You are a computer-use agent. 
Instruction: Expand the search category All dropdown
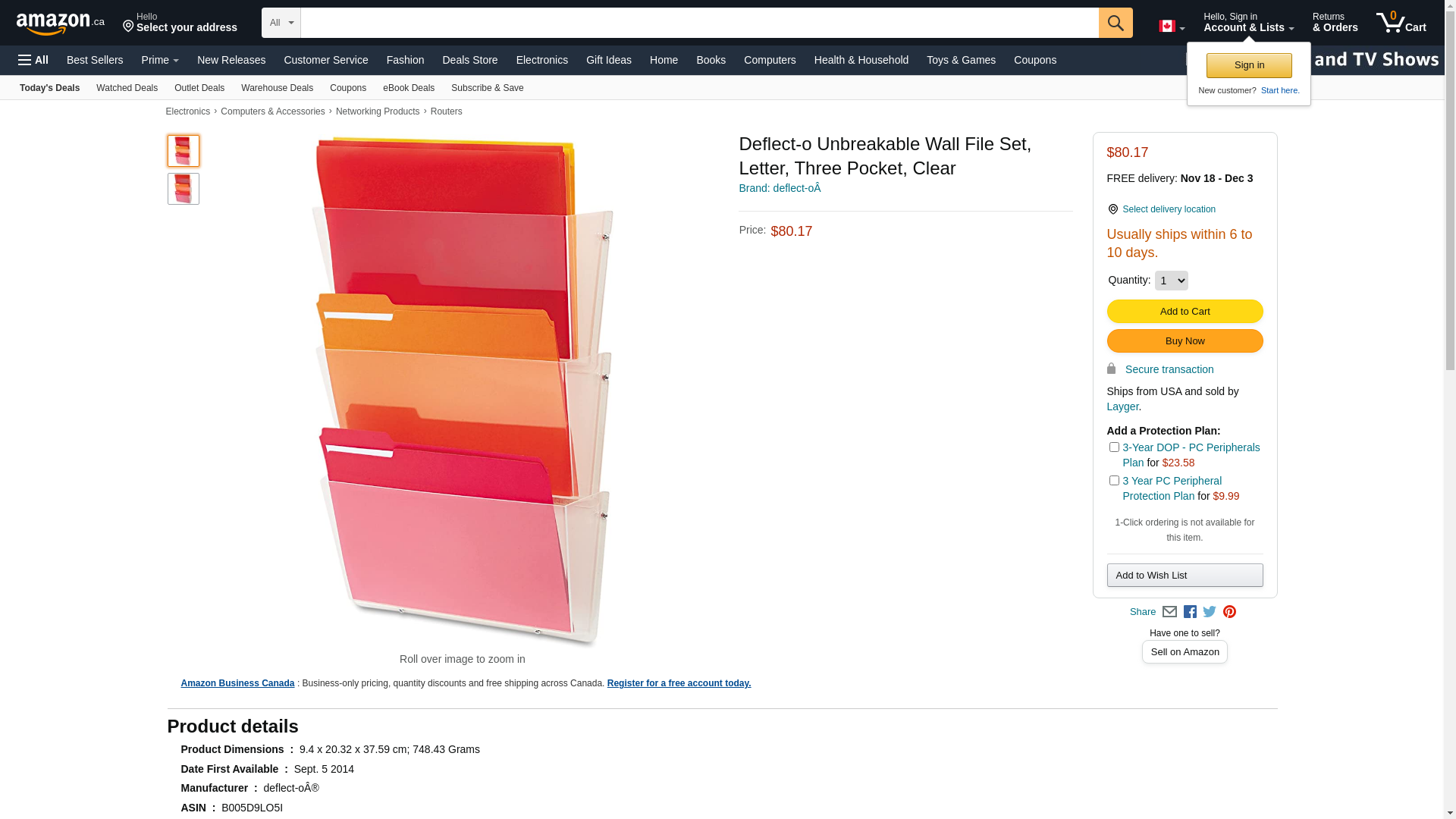(x=281, y=23)
